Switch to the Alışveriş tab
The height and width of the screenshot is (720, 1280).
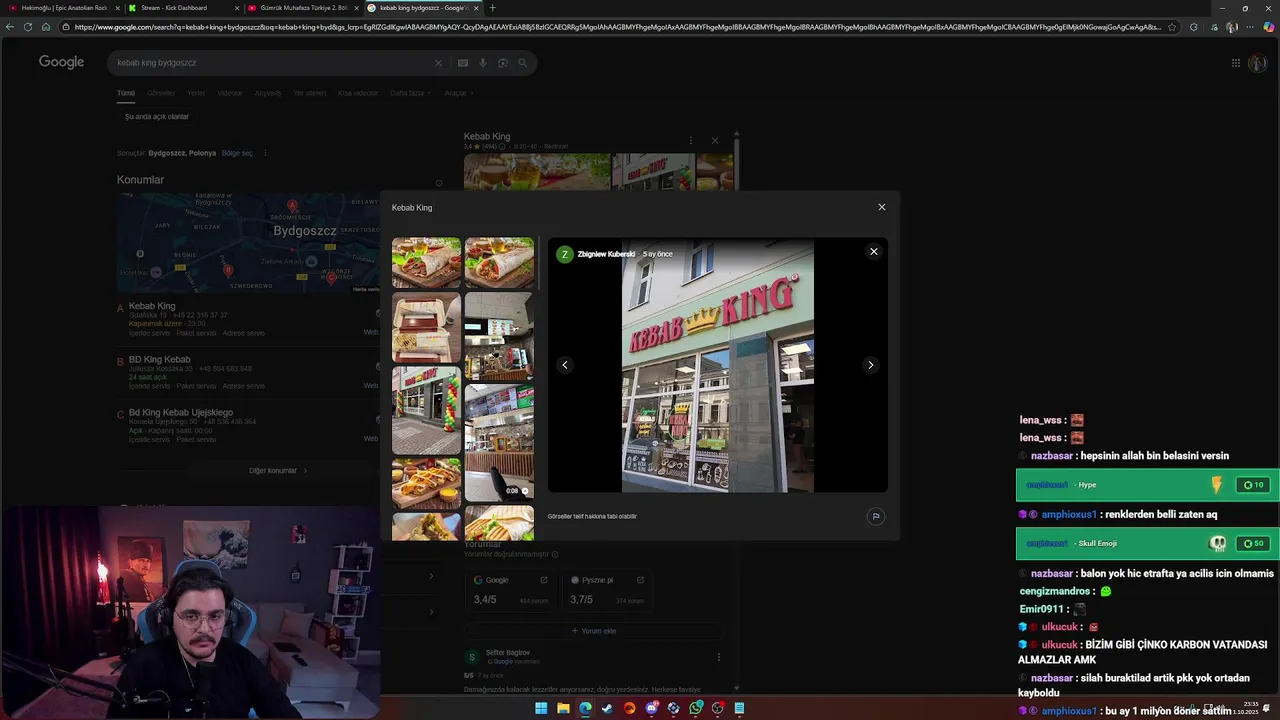click(268, 93)
